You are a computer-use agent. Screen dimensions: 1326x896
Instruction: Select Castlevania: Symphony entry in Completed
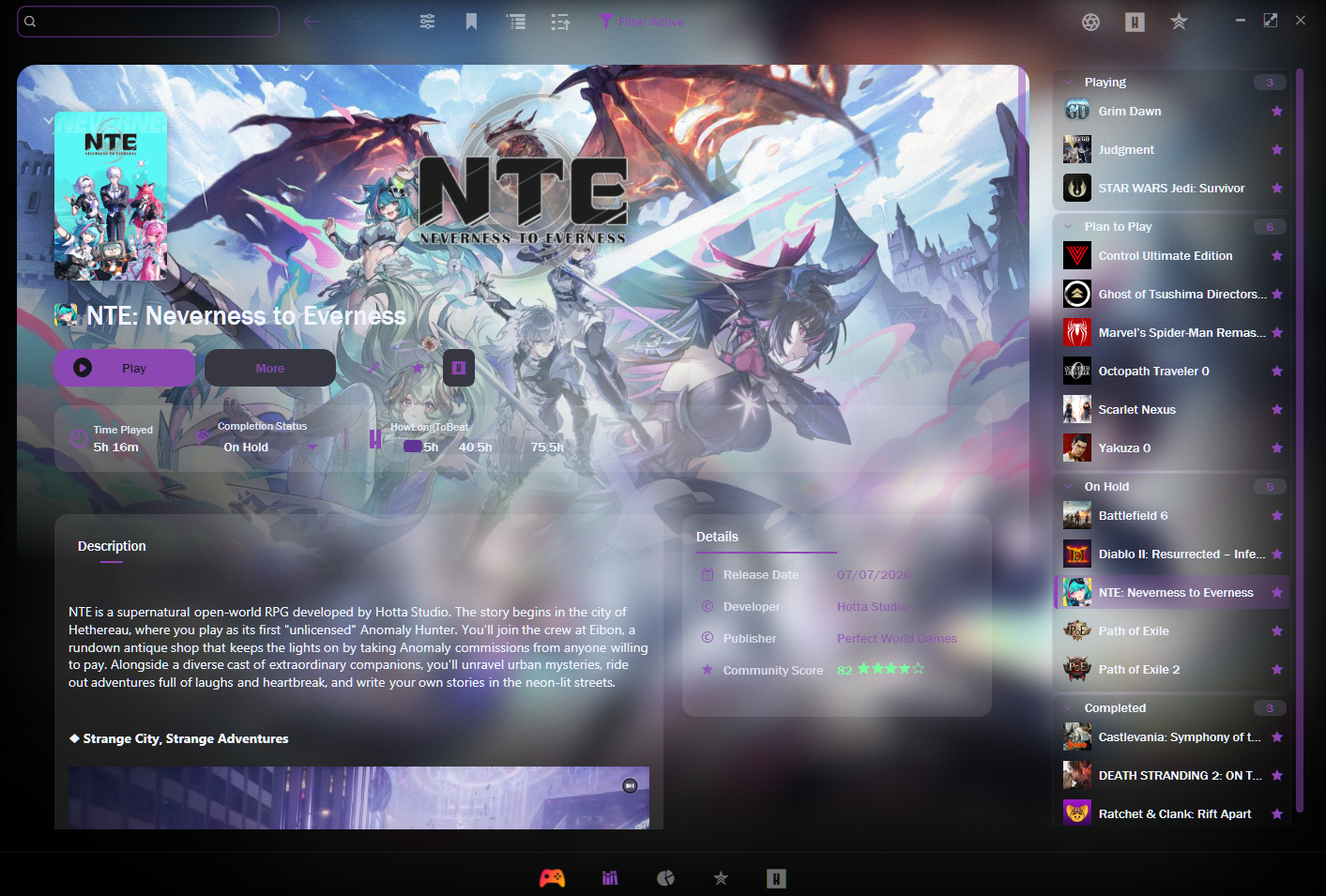tap(1171, 737)
